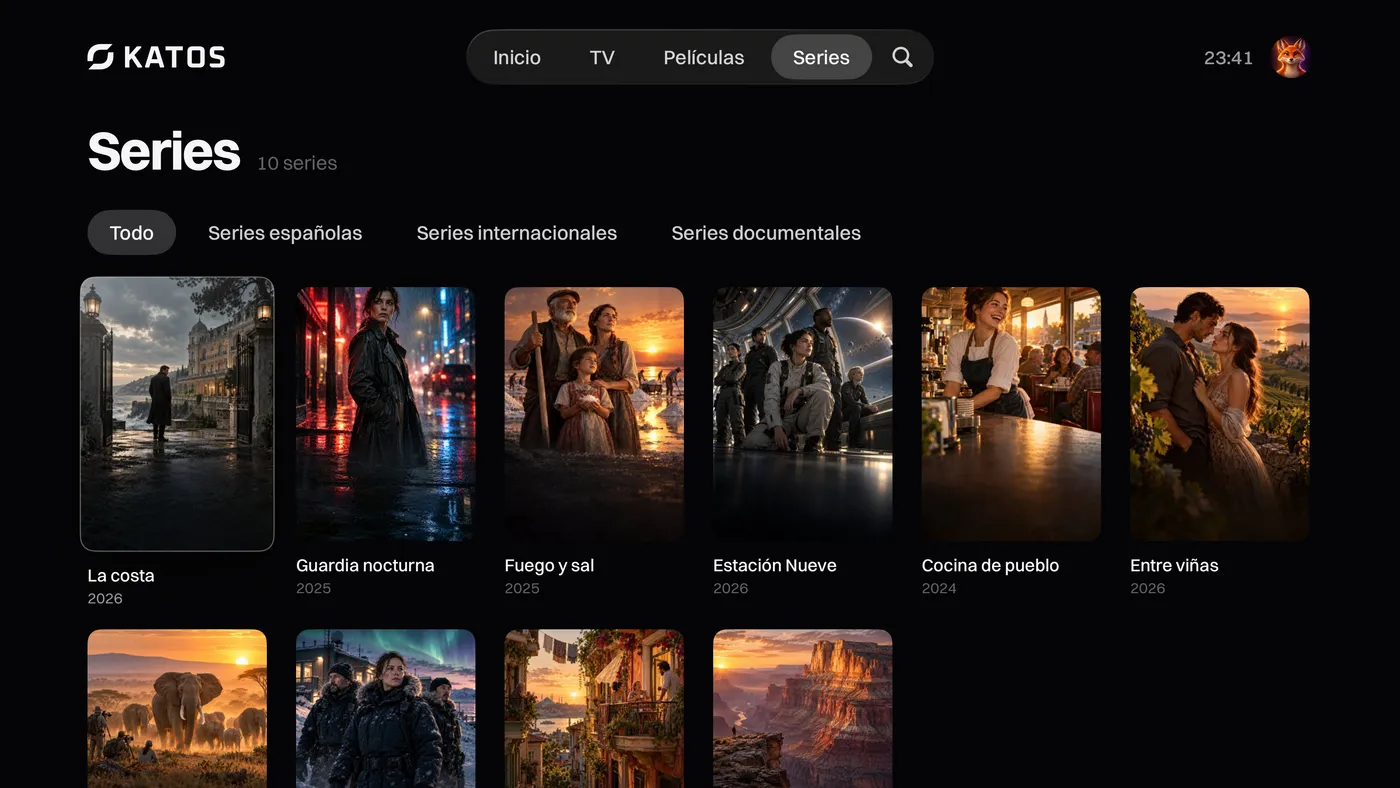Filter by Series internacionales

point(517,233)
